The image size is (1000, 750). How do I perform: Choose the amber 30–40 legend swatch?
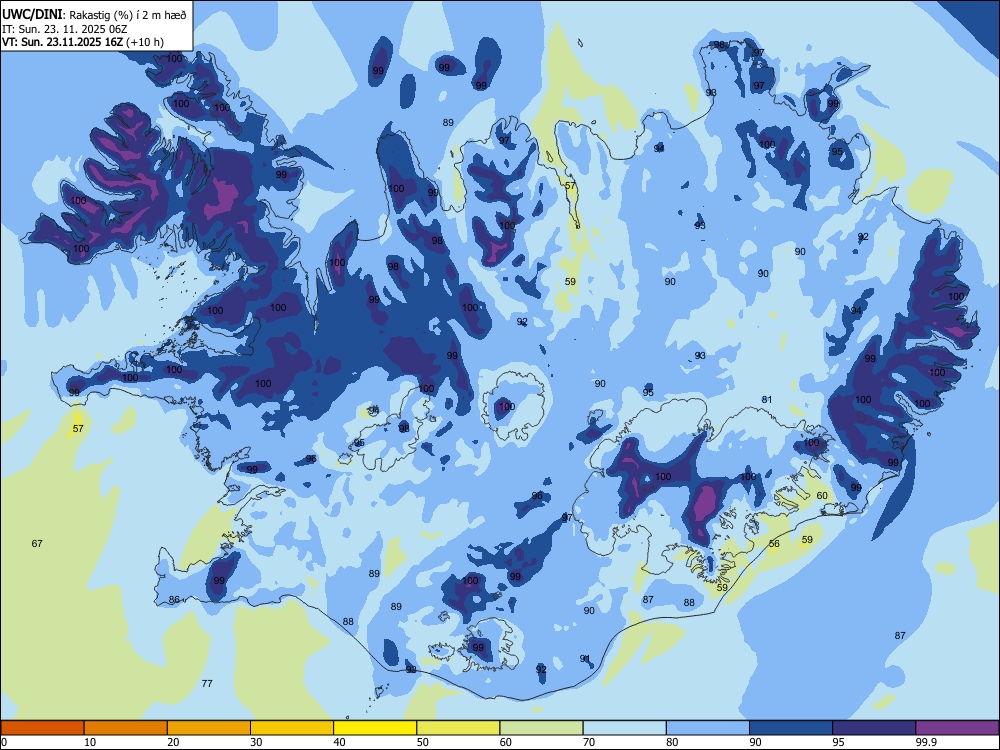pyautogui.click(x=292, y=728)
